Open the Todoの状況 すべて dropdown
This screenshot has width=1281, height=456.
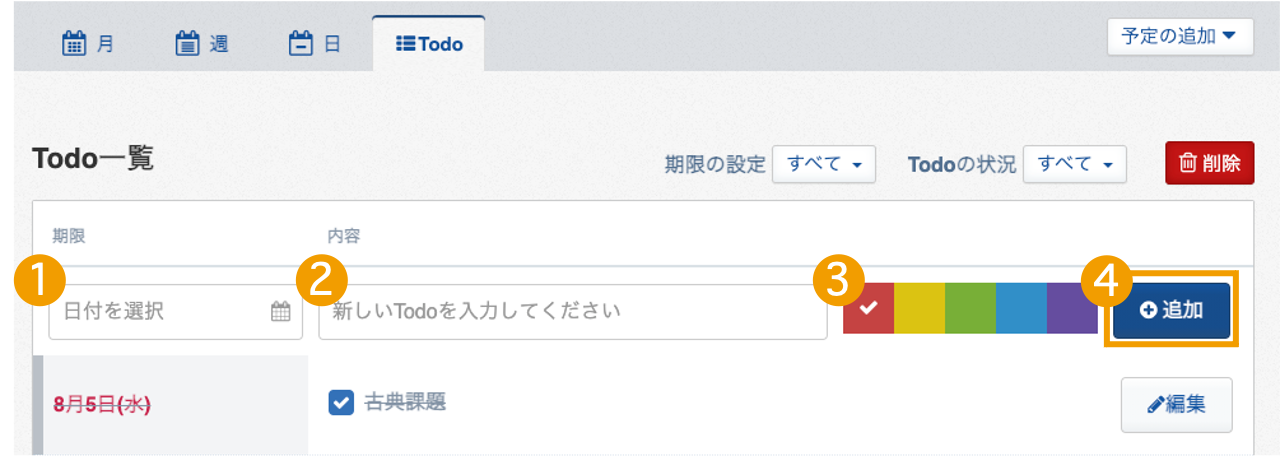pyautogui.click(x=1075, y=164)
